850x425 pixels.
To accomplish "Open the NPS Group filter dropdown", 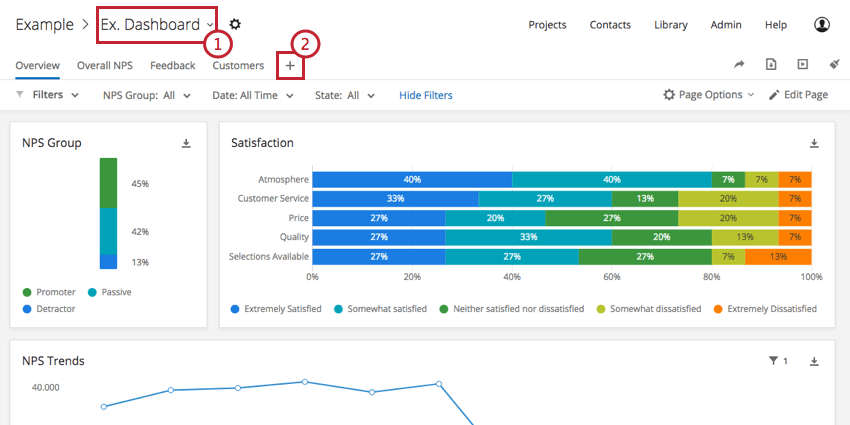I will pos(147,95).
